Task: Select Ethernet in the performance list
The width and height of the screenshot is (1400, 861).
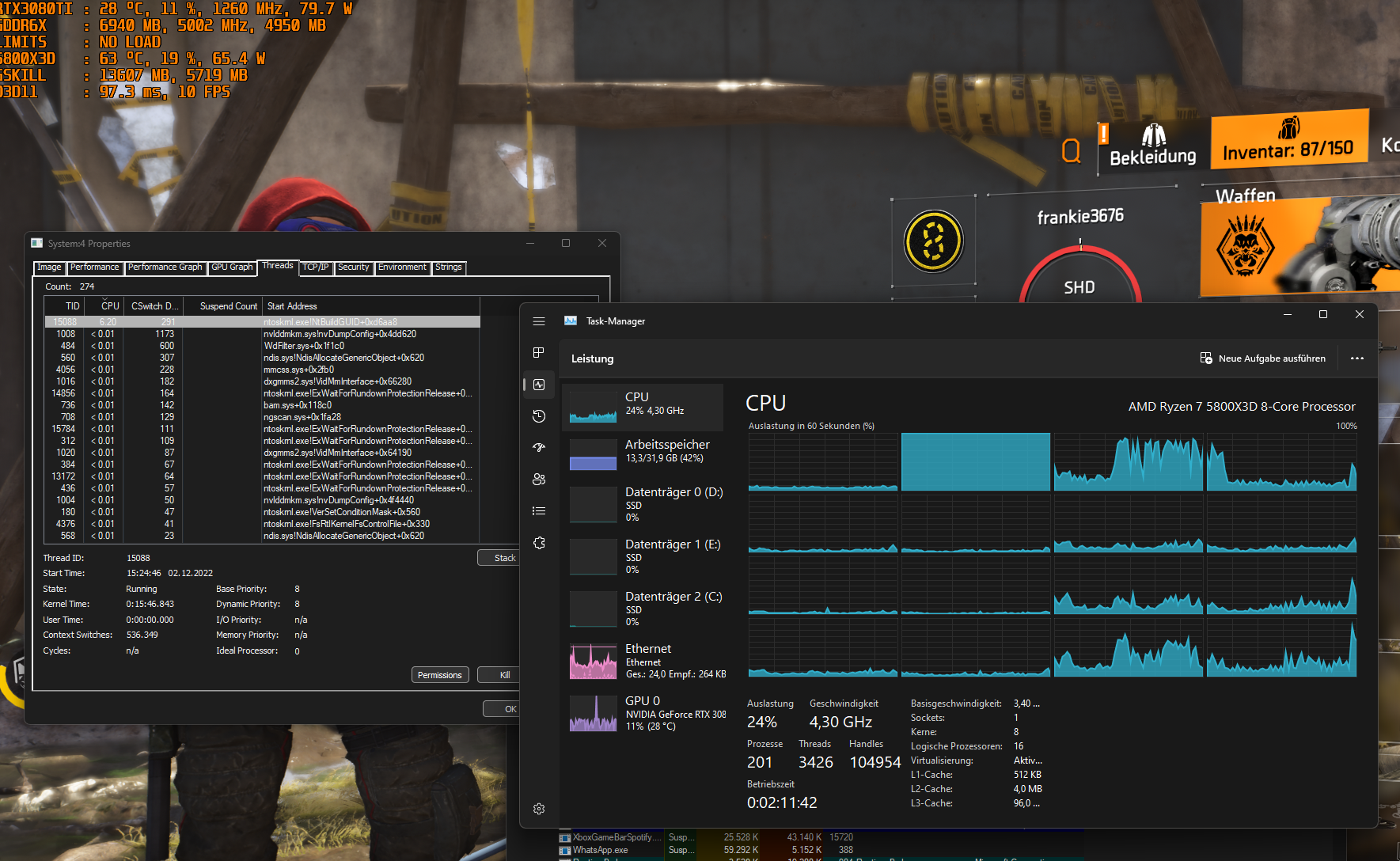Action: coord(643,661)
